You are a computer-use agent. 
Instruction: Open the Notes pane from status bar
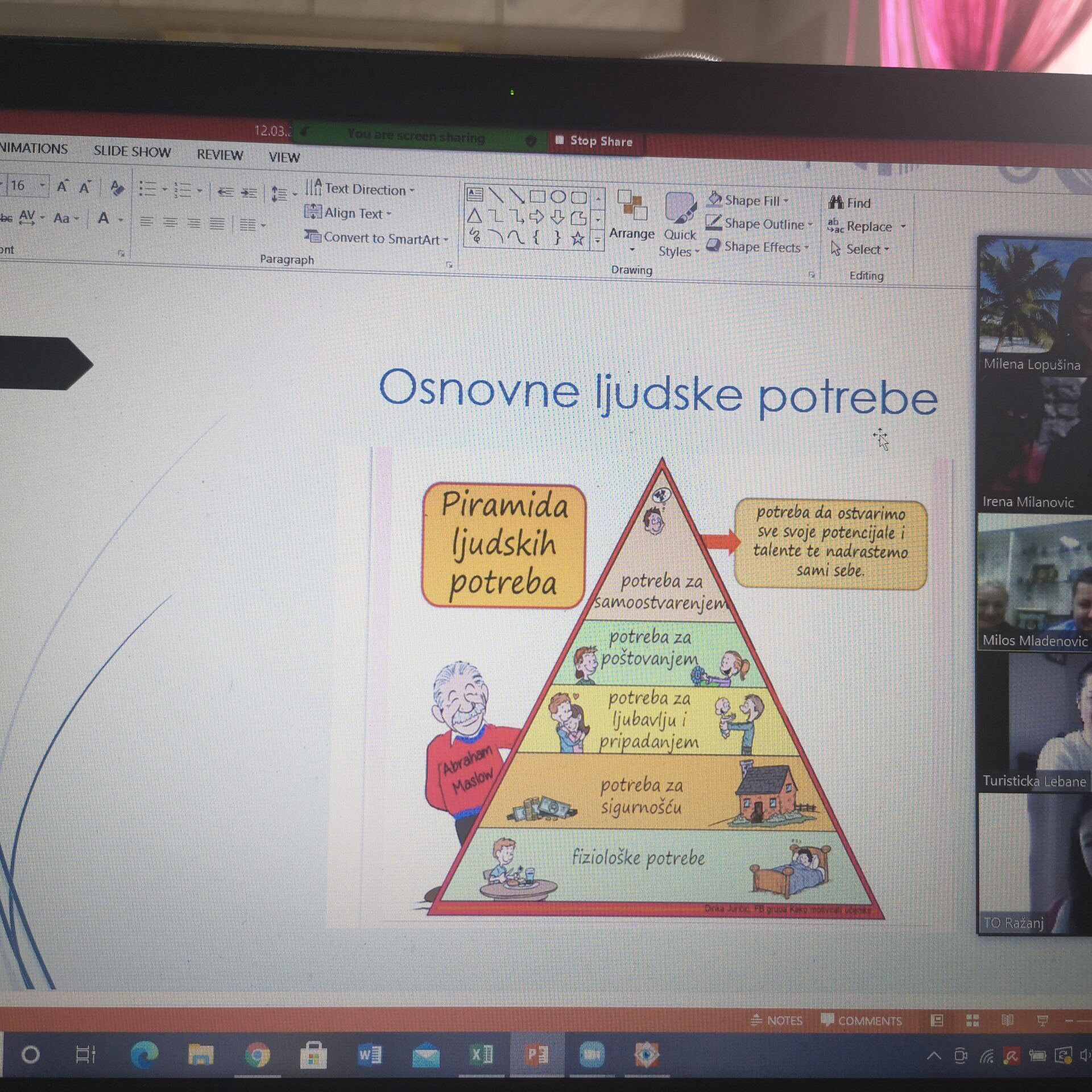(x=777, y=1020)
